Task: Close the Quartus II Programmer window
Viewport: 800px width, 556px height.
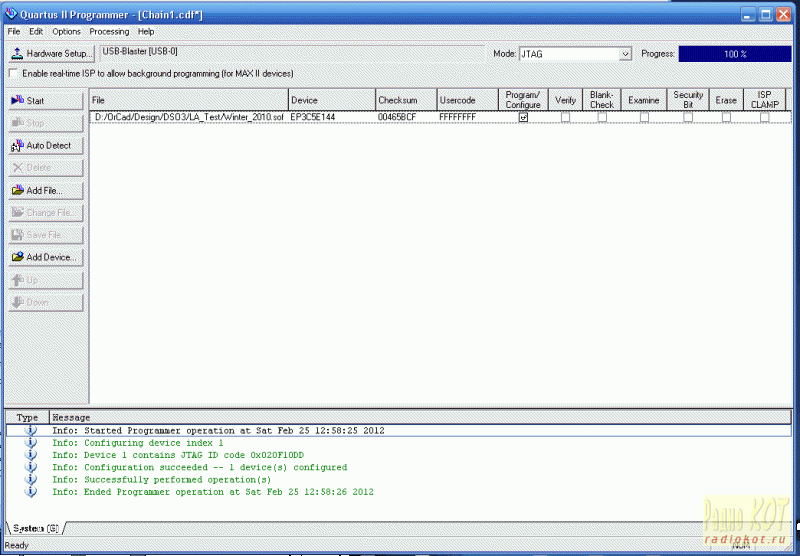Action: (x=783, y=14)
